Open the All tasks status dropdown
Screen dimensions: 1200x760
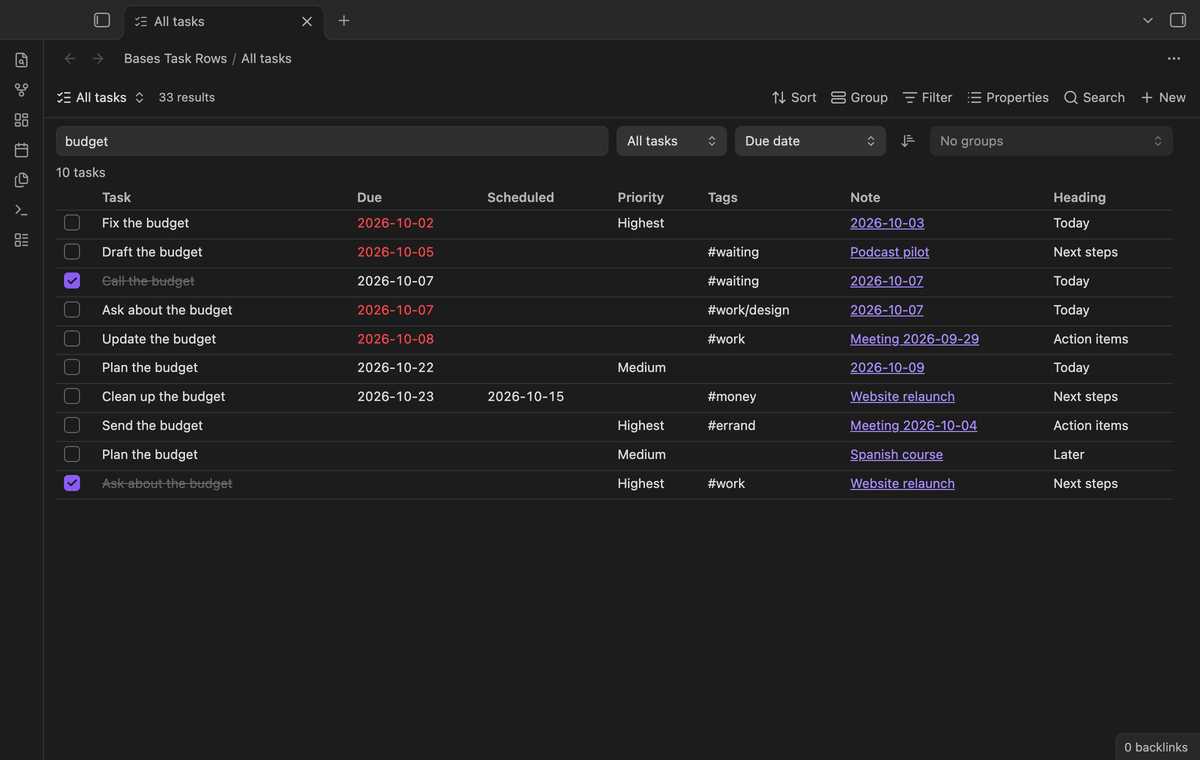pyautogui.click(x=671, y=141)
